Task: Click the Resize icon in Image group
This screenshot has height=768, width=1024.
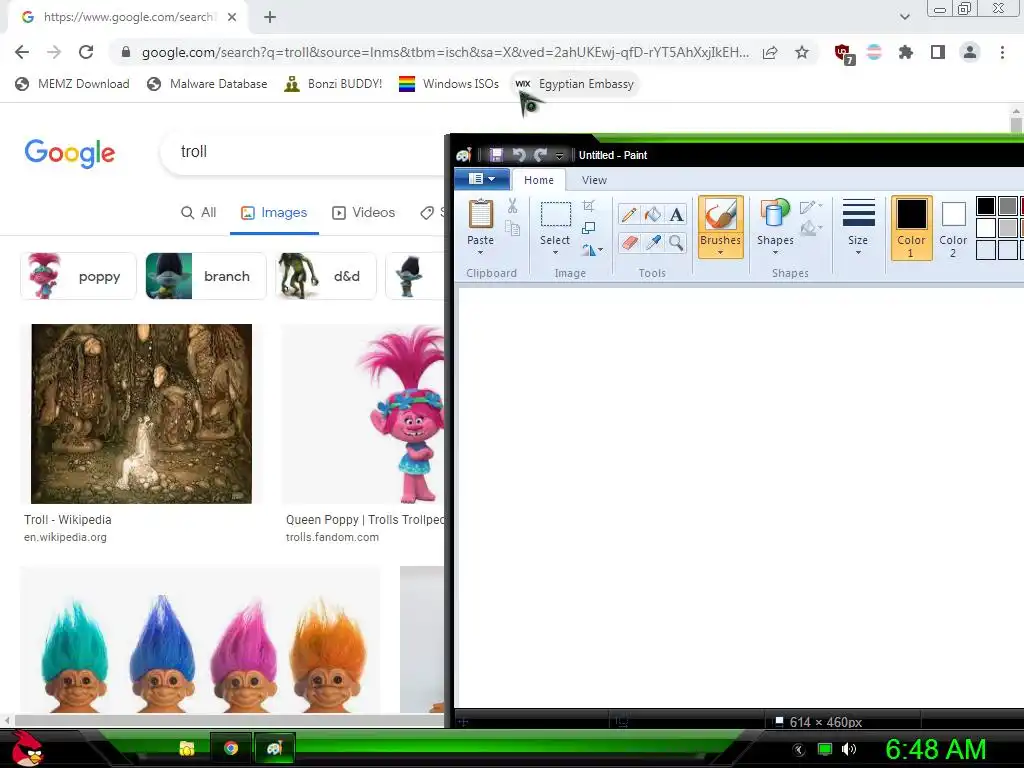Action: (588, 228)
